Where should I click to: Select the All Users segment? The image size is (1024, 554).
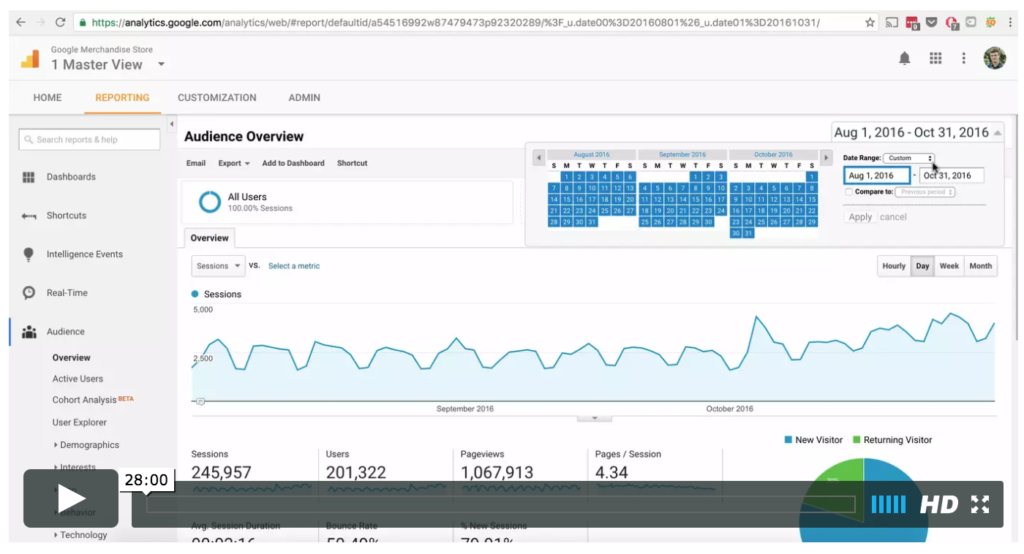tap(347, 202)
